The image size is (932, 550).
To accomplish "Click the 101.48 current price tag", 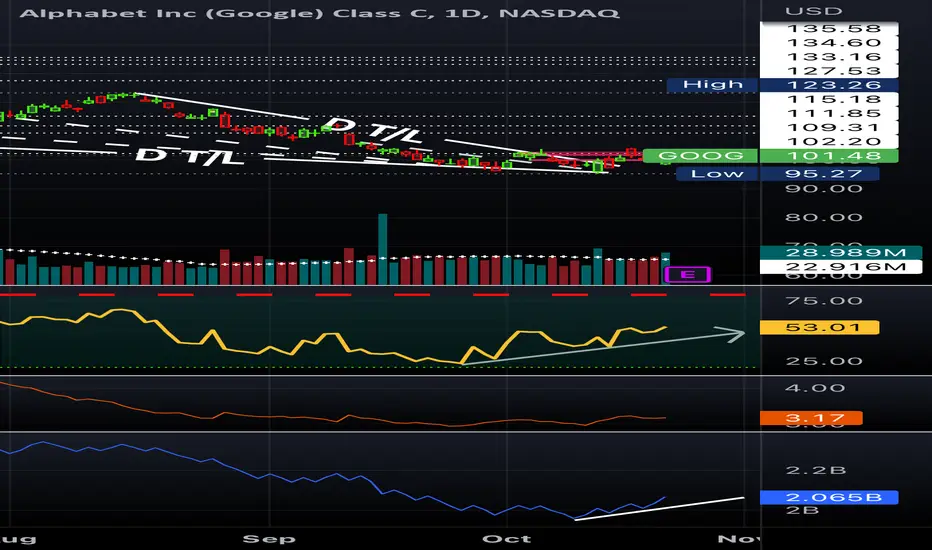I will (x=829, y=156).
